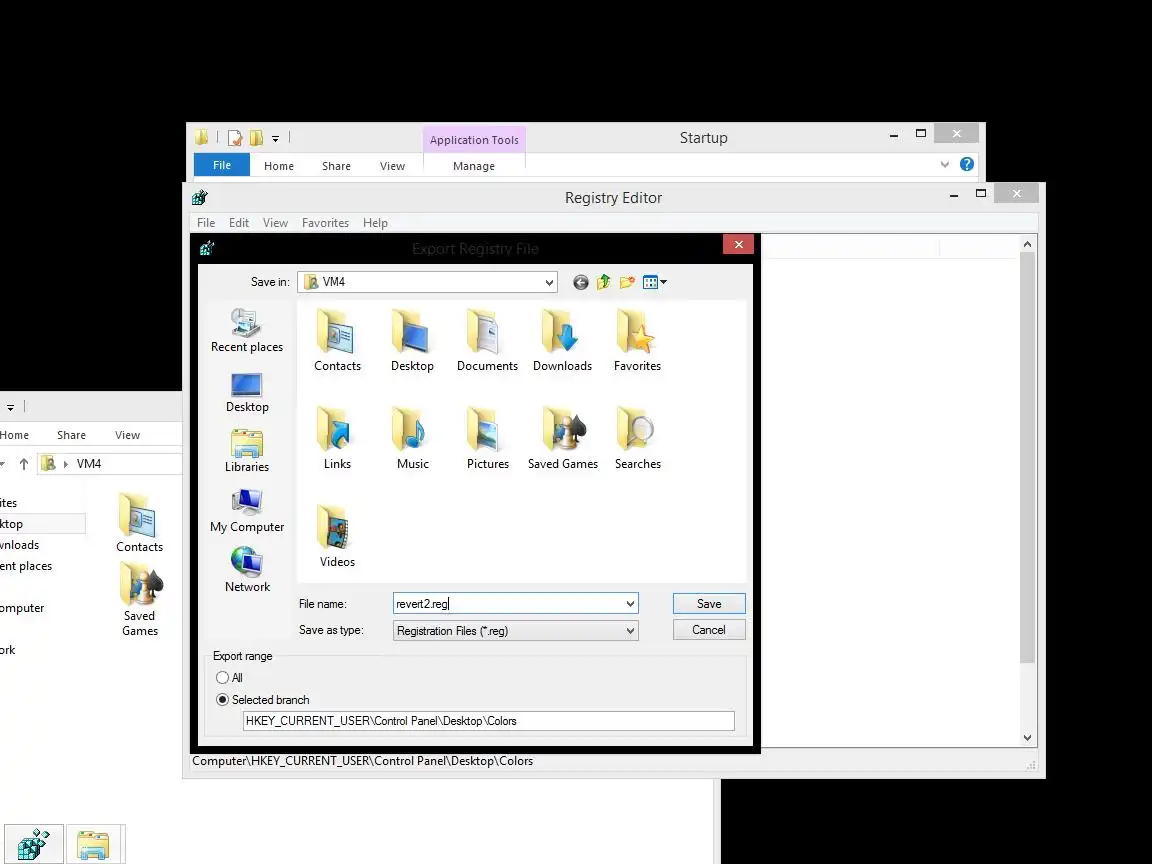Switch to the Manage tab in the Startup window
Viewport: 1152px width, 864px height.
tap(474, 166)
